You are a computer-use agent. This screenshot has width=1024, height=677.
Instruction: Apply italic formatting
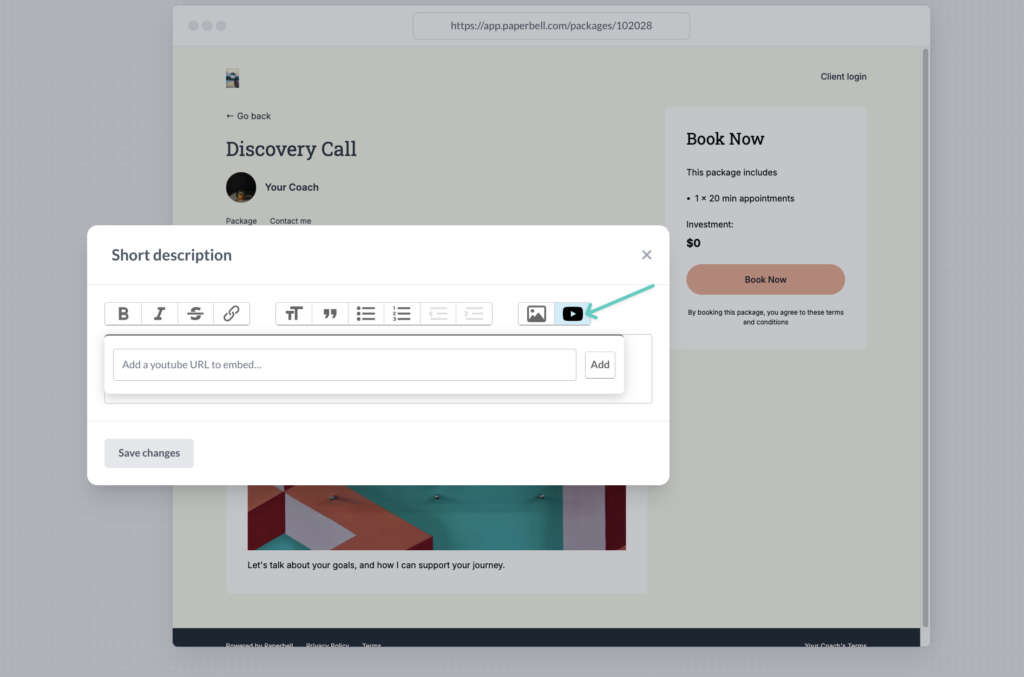159,314
